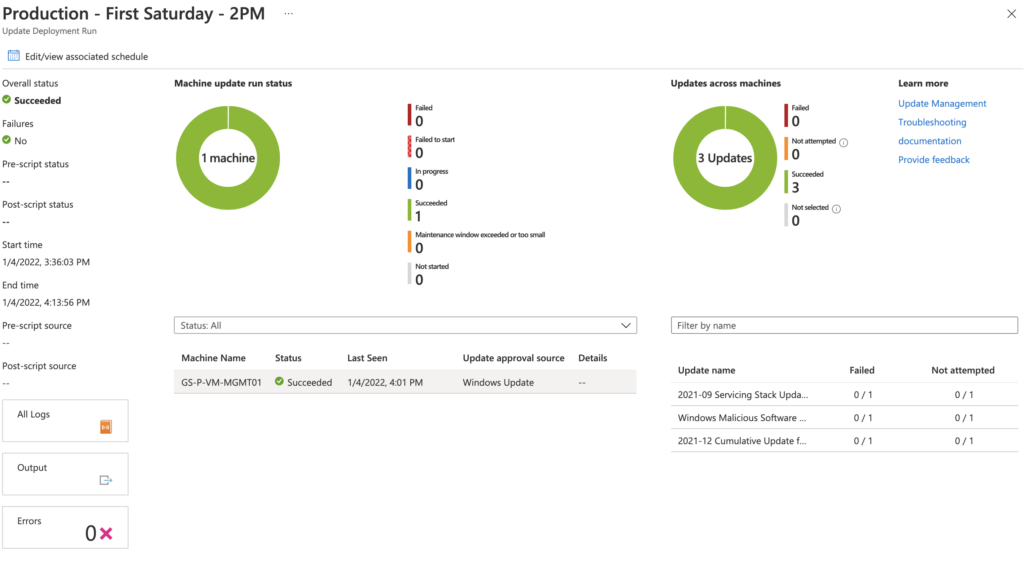Open the Windows Malicious Software update row
The image size is (1024, 566).
[844, 417]
